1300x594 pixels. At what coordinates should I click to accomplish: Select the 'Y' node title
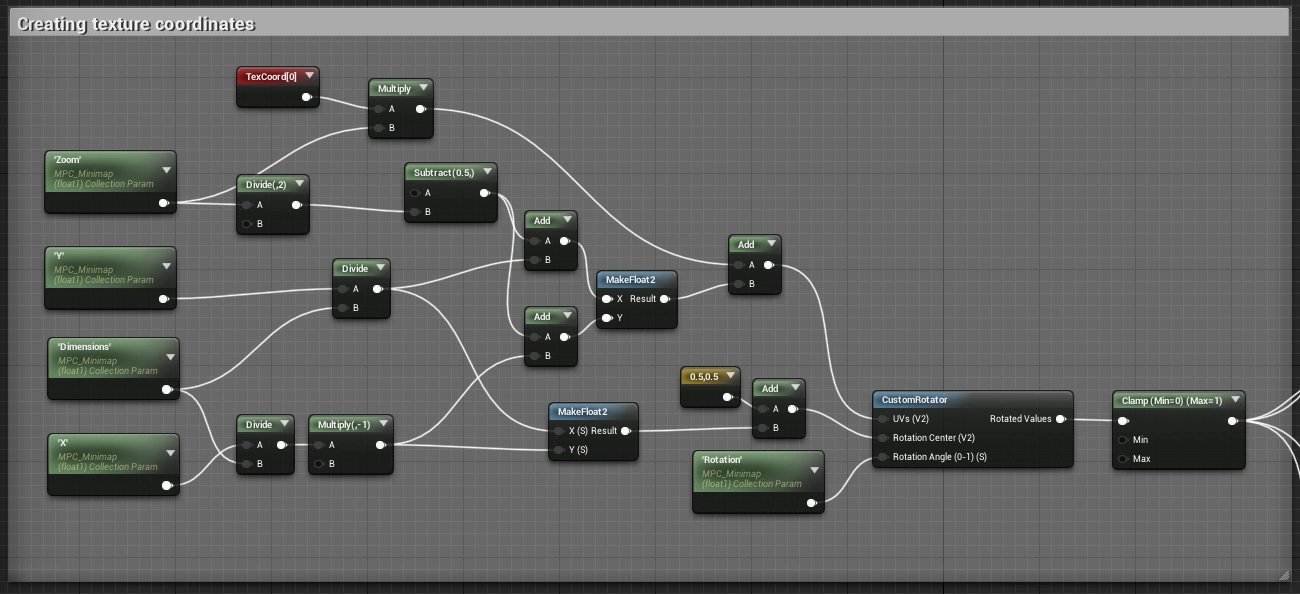click(x=60, y=256)
